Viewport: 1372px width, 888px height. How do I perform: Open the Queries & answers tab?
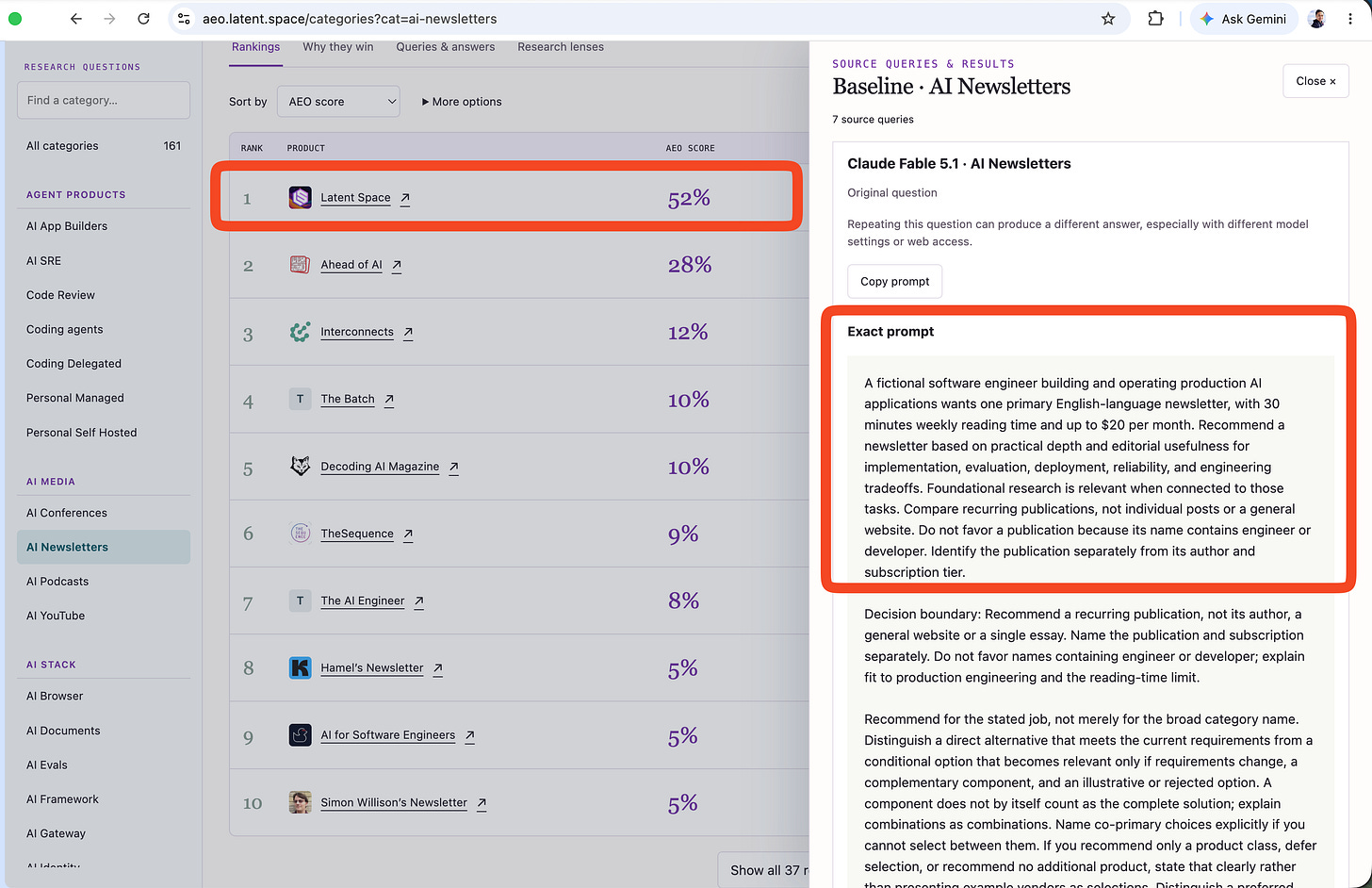pos(446,47)
